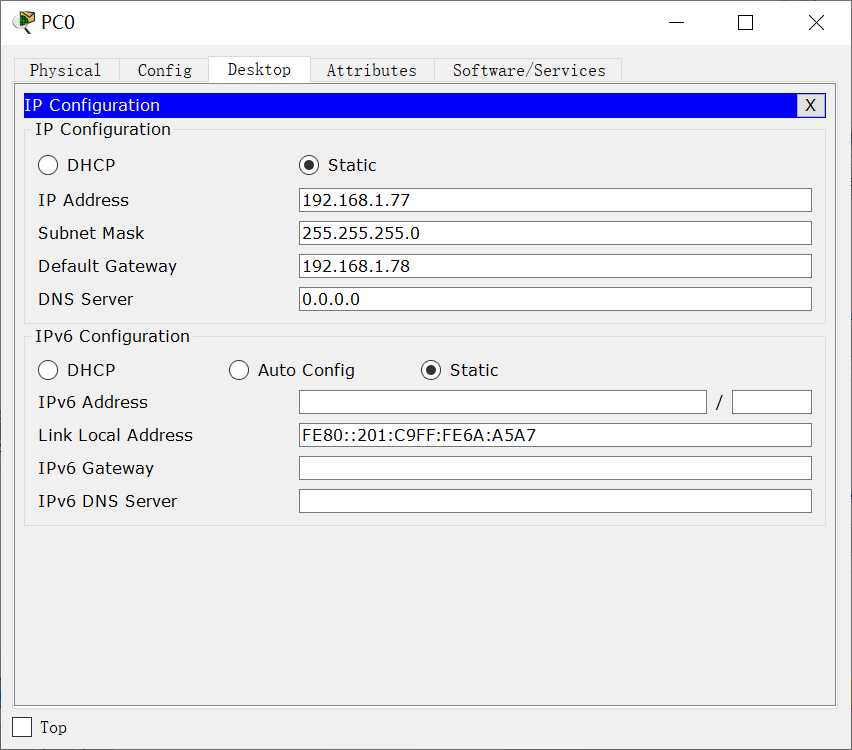Screen dimensions: 852x750
Task: Switch to the Physical tab
Action: [66, 70]
